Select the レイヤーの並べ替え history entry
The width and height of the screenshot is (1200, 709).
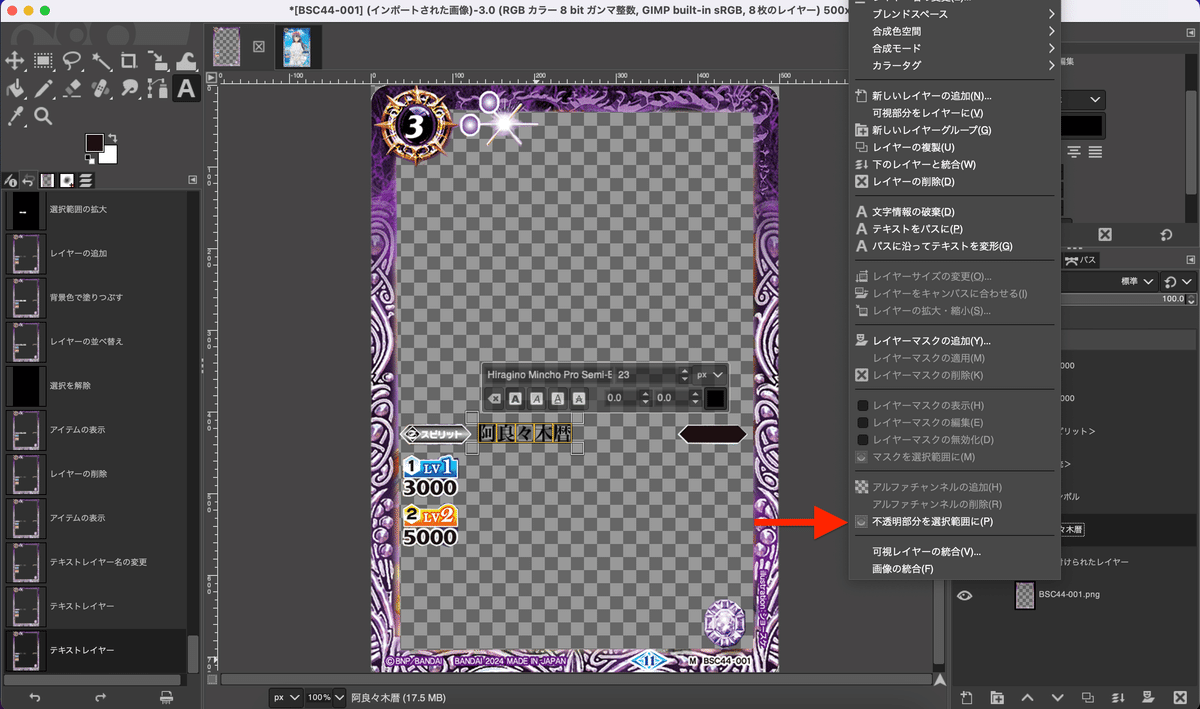(x=93, y=342)
